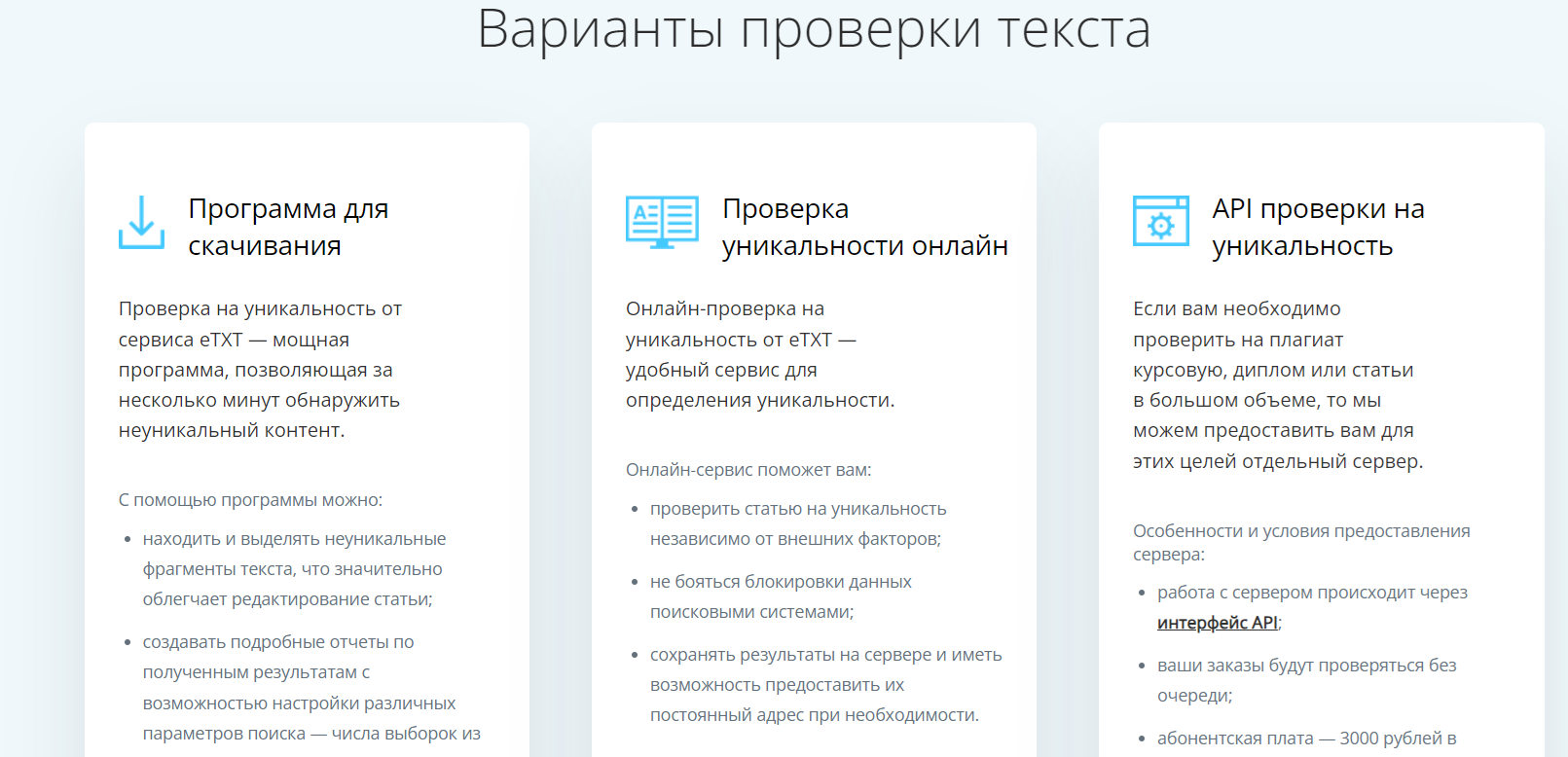Click the bullet "абонентская плата — 3000 рублей"

[x=1306, y=739]
